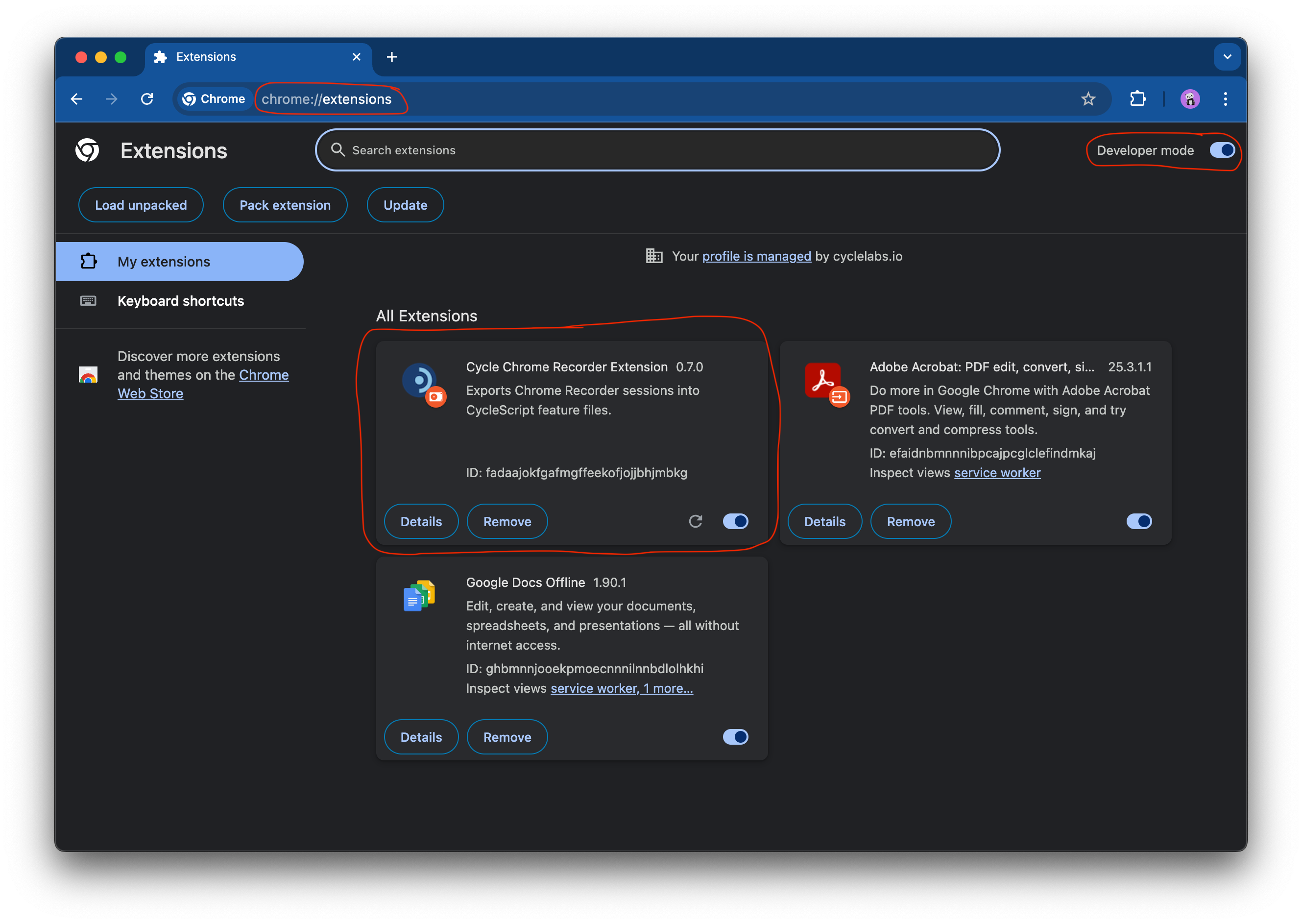
Task: Inspect Google Docs Offline service worker link
Action: point(621,688)
